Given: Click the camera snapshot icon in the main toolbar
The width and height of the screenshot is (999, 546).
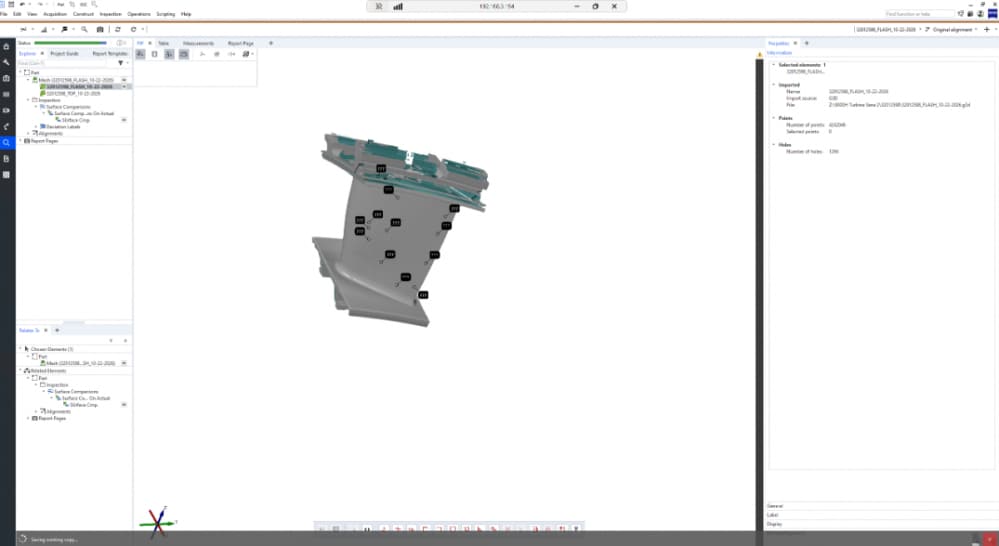Looking at the screenshot, I should [100, 29].
